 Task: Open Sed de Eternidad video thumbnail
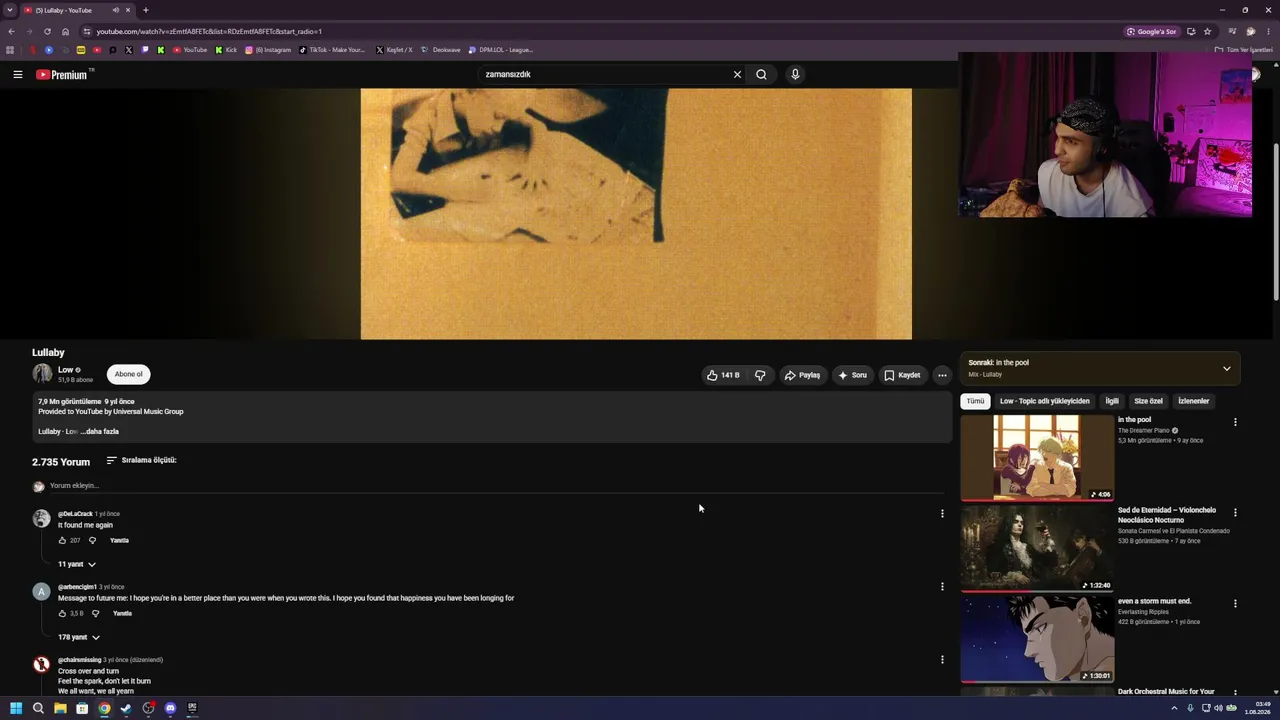pyautogui.click(x=1037, y=548)
